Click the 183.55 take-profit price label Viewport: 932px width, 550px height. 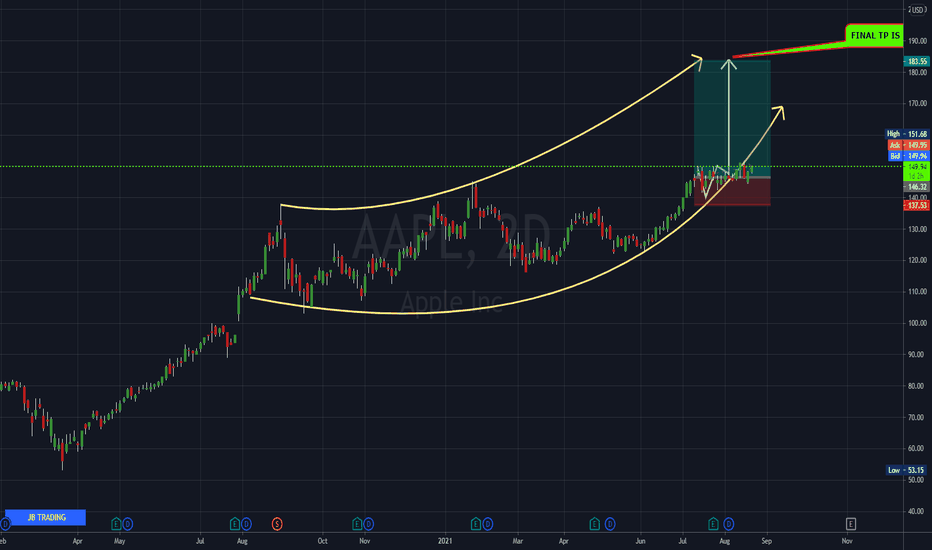click(917, 61)
